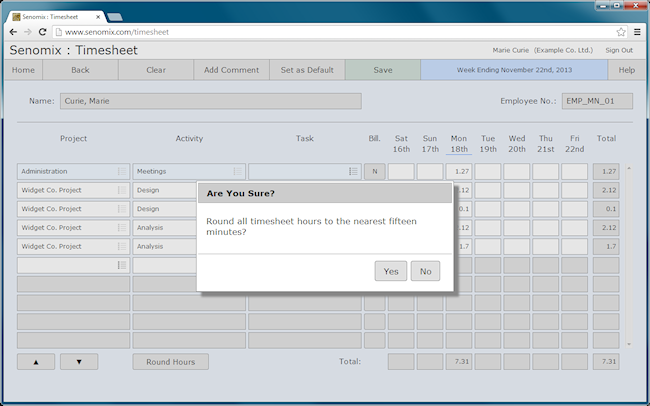650x406 pixels.
Task: Select the Senomix : Timesheet browser tab
Action: (x=55, y=17)
